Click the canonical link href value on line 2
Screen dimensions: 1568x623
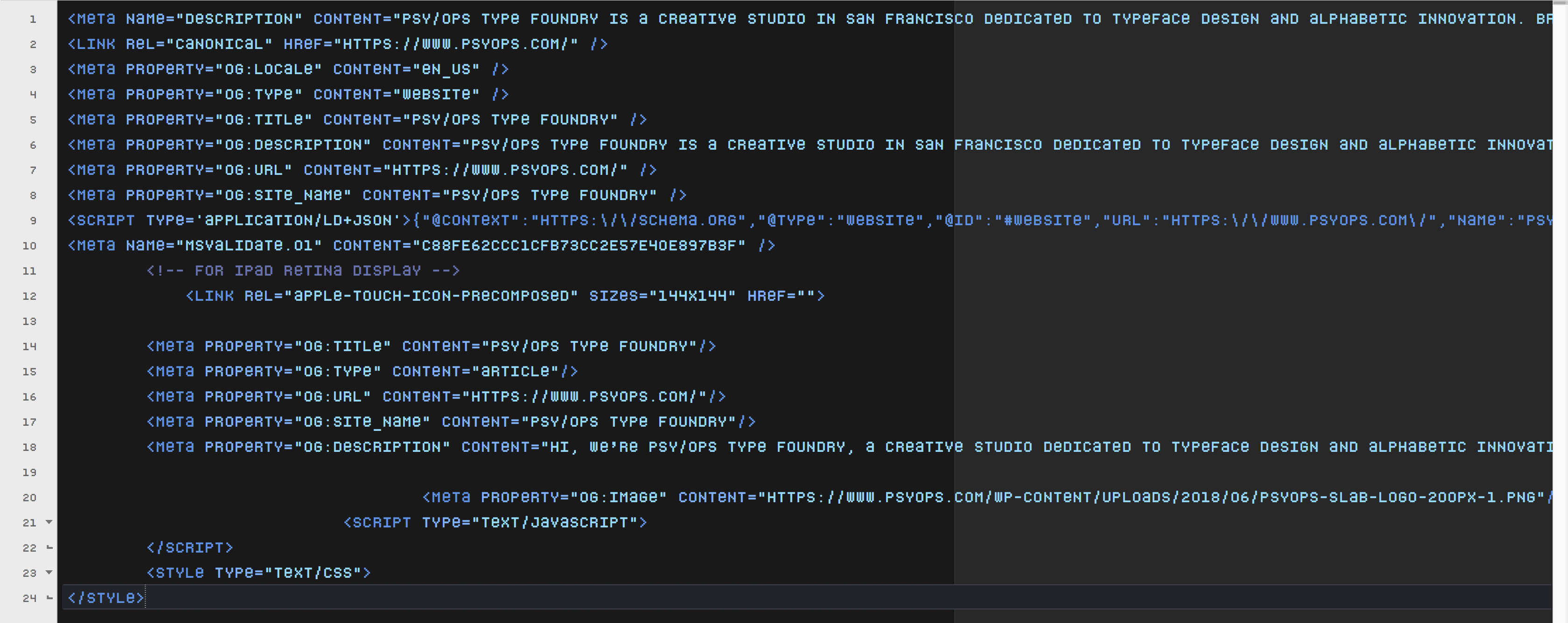click(x=460, y=44)
